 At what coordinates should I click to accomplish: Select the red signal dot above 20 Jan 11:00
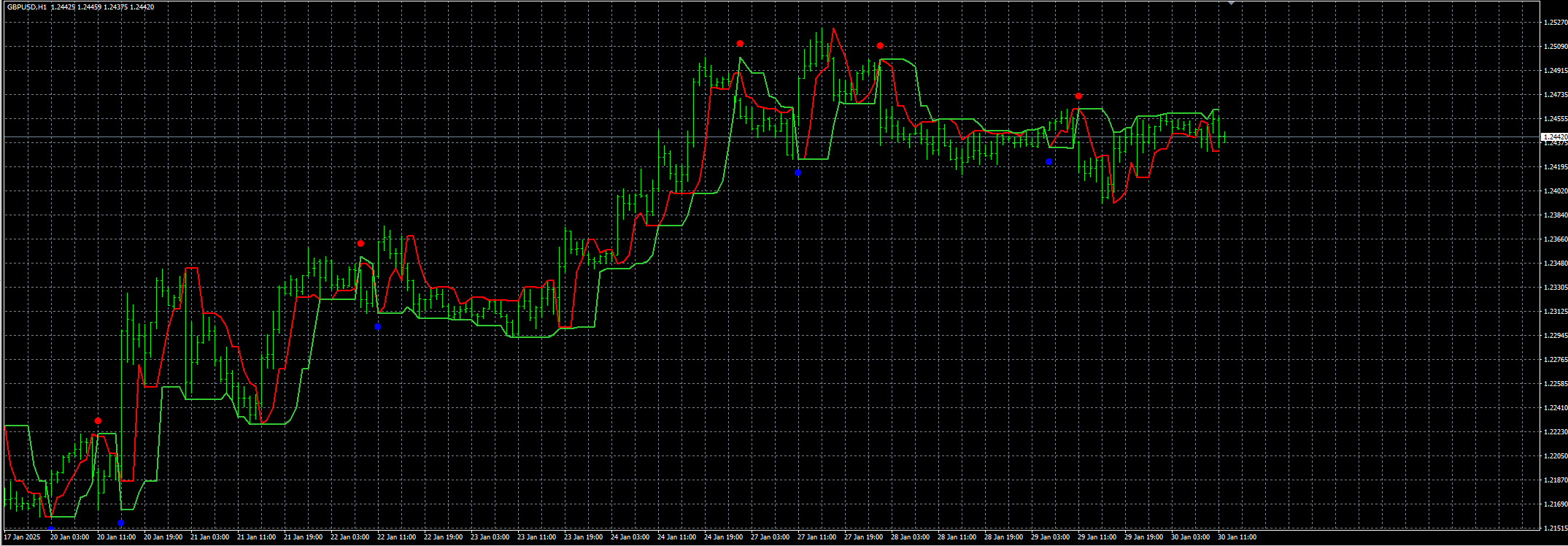[x=99, y=421]
